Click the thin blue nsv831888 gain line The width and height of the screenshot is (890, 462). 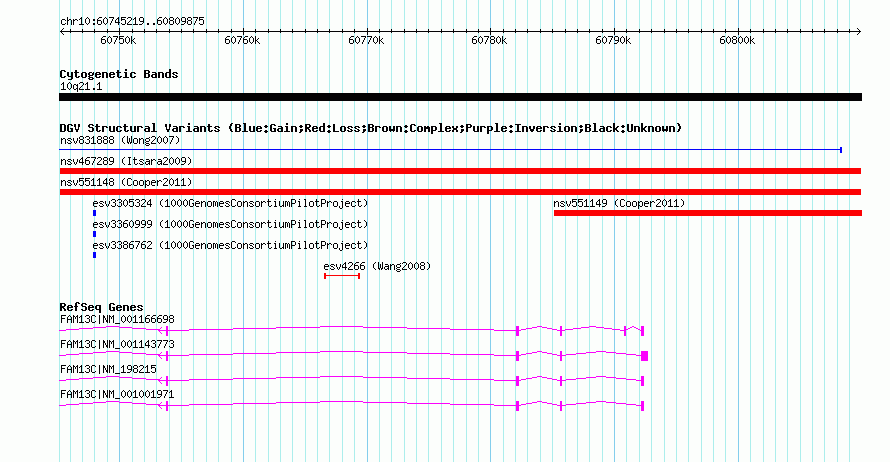[x=450, y=150]
